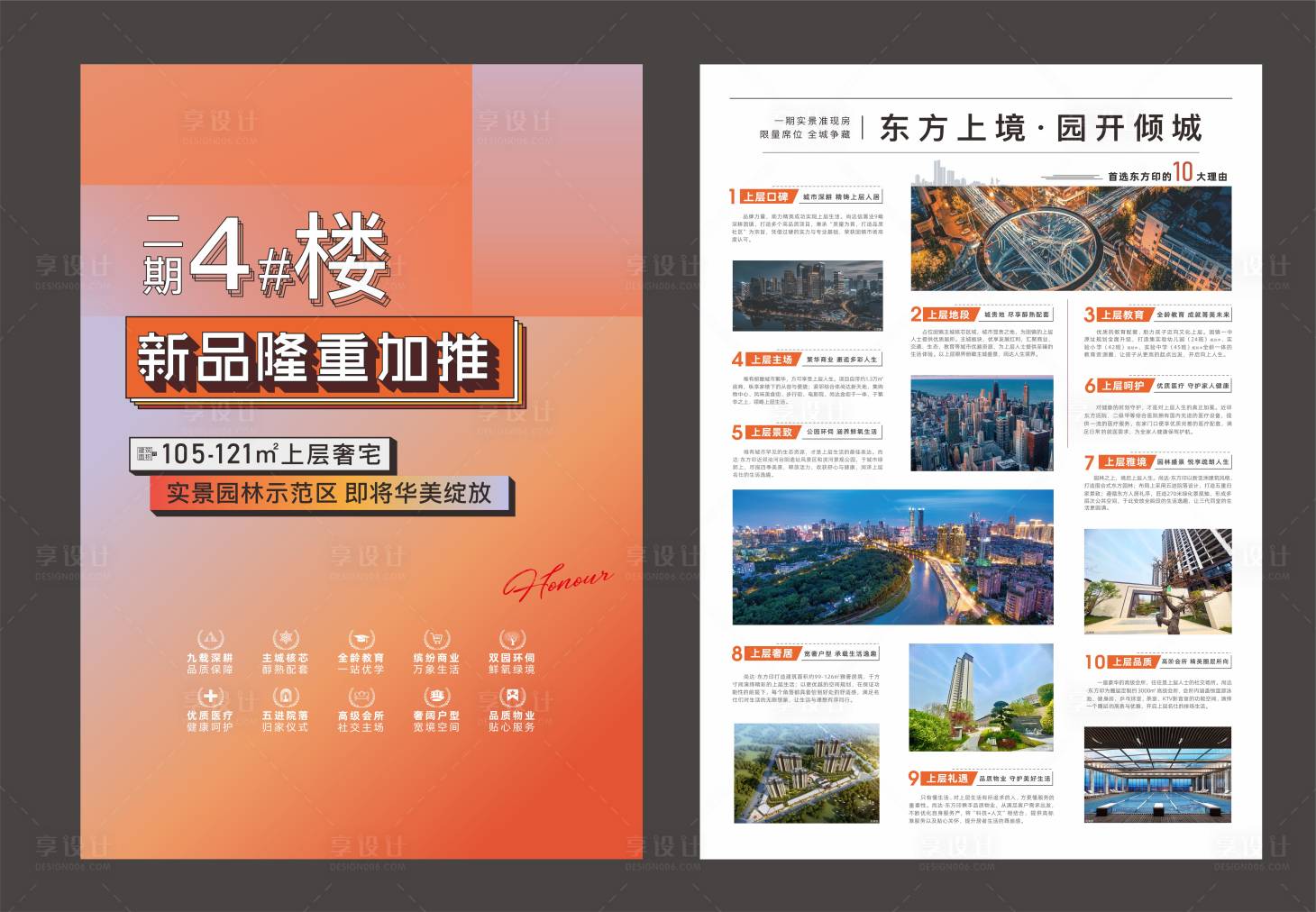The image size is (1316, 912).
Task: Select the 5 上层景致 heading
Action: (764, 432)
